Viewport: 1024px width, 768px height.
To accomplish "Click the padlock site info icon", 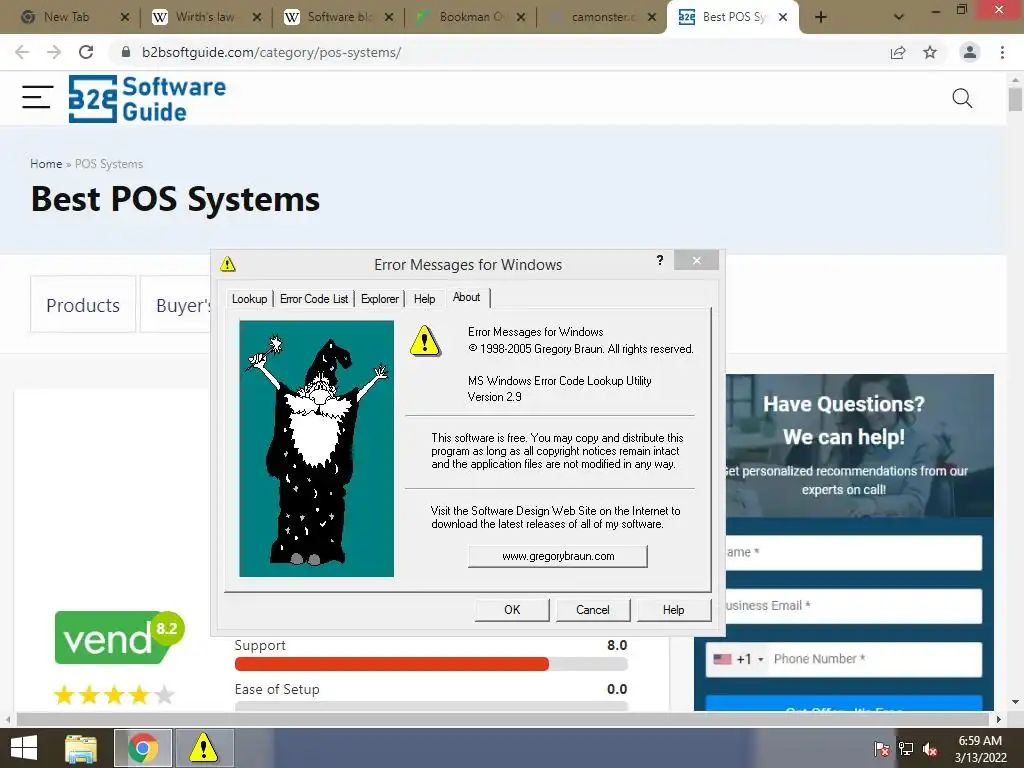I will (126, 52).
